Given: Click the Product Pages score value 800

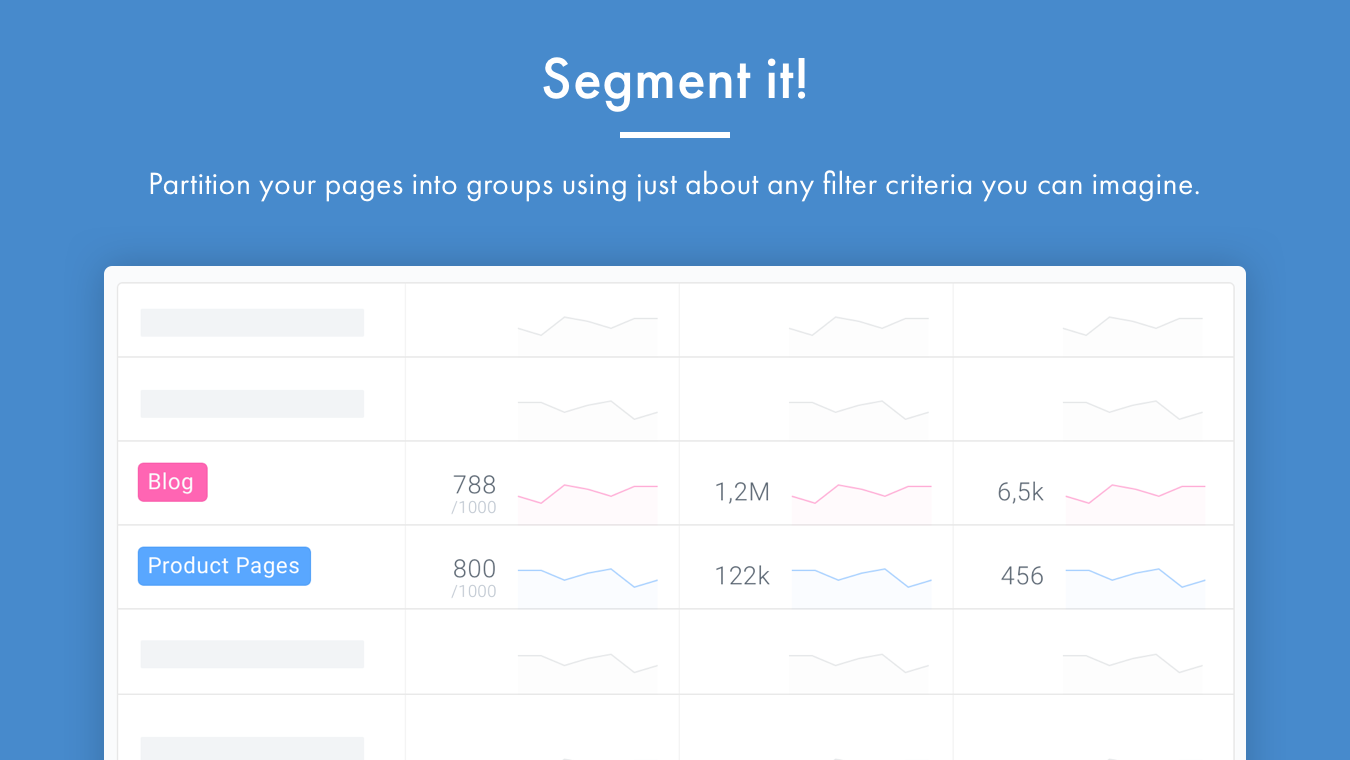Looking at the screenshot, I should tap(474, 569).
